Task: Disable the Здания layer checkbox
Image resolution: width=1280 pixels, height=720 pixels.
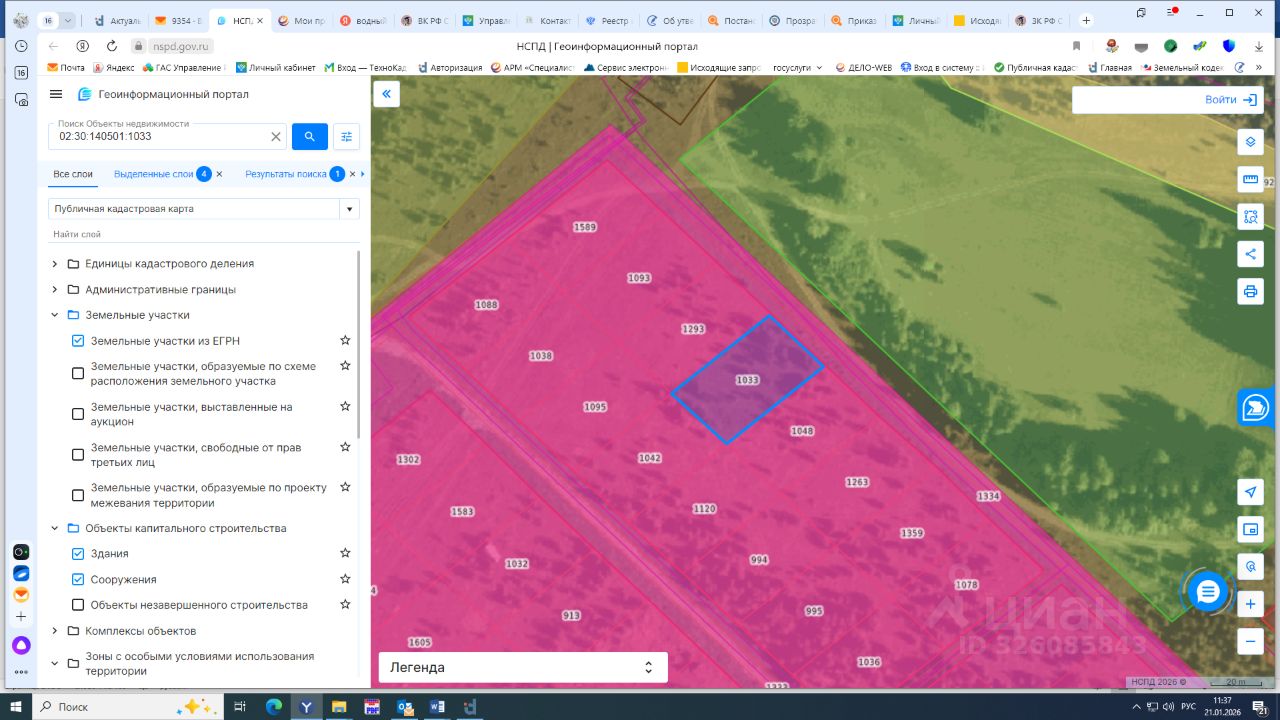Action: pyautogui.click(x=78, y=554)
